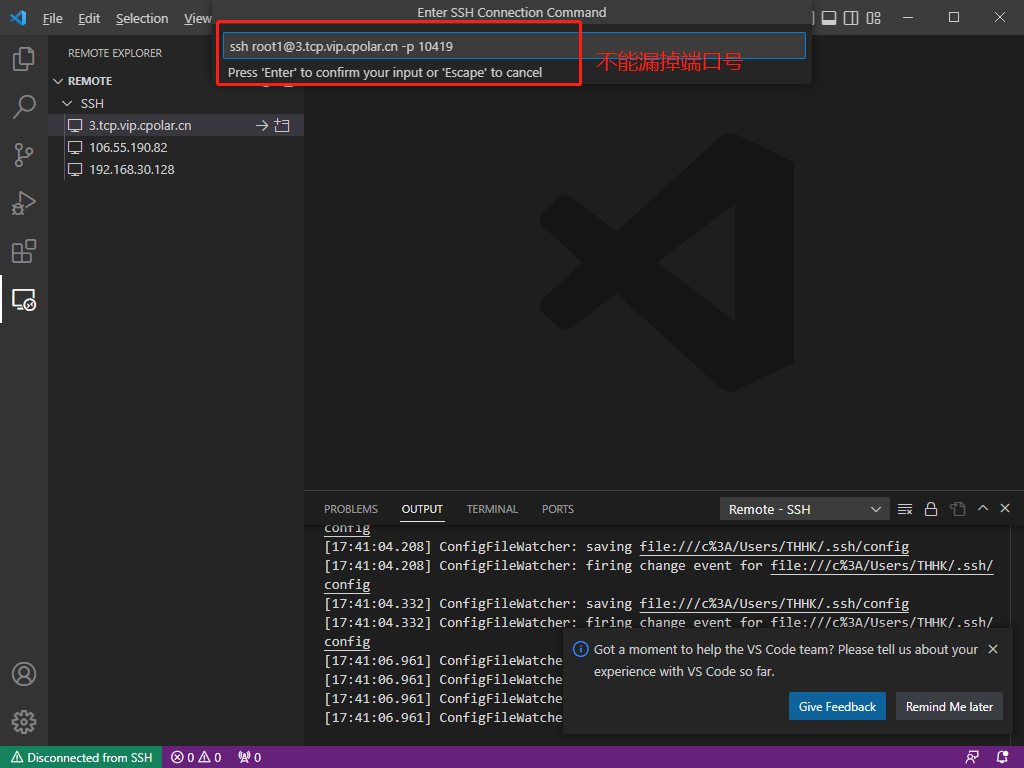Open the Accounts icon
Viewport: 1024px width, 768px height.
pyautogui.click(x=24, y=673)
